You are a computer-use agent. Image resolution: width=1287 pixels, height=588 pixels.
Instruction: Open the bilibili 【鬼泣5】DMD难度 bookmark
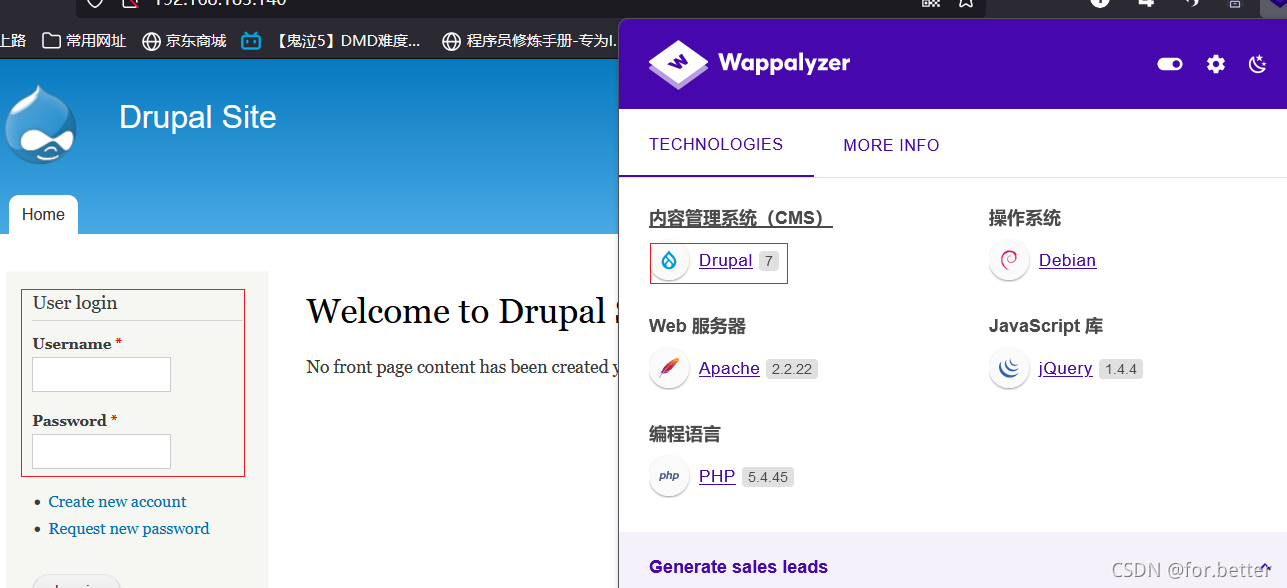coord(331,41)
